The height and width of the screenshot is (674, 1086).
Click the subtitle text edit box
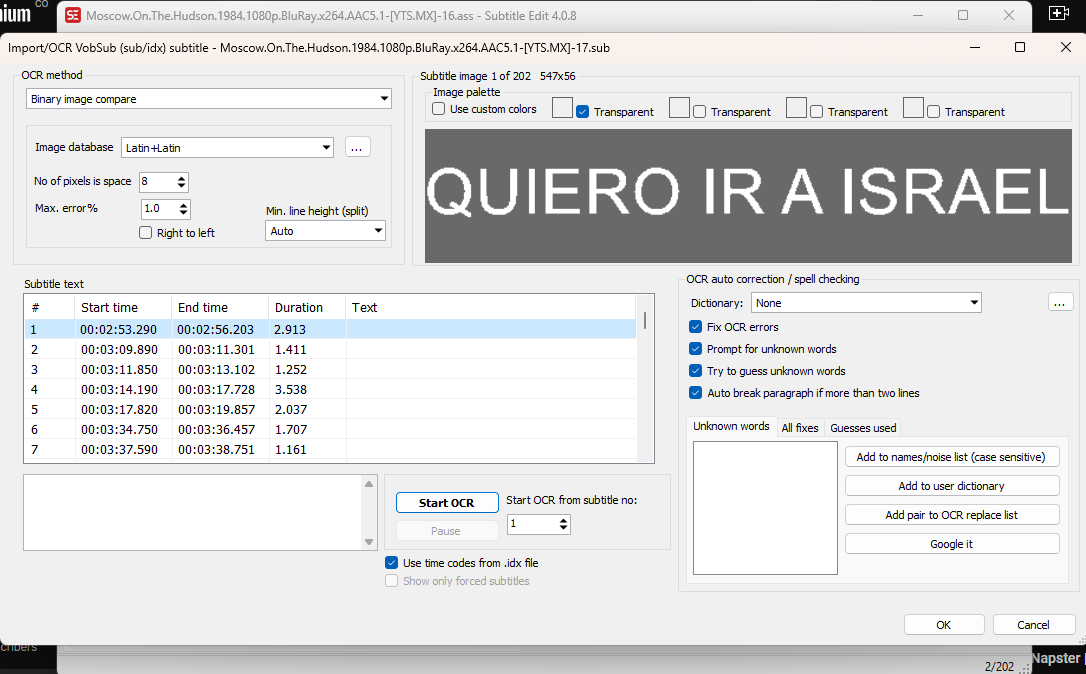(x=193, y=513)
